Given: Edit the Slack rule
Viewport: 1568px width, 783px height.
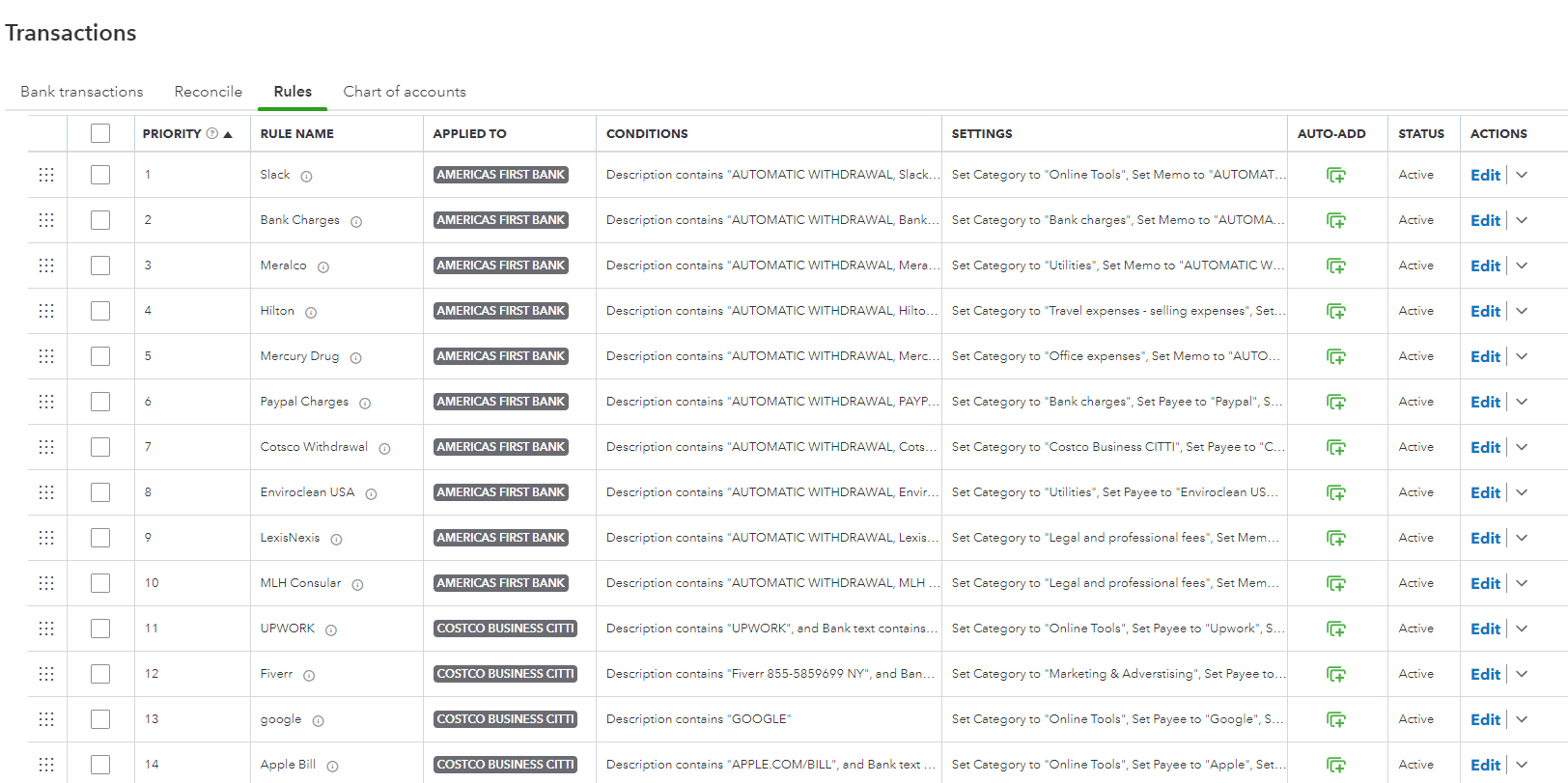Looking at the screenshot, I should click(1485, 175).
